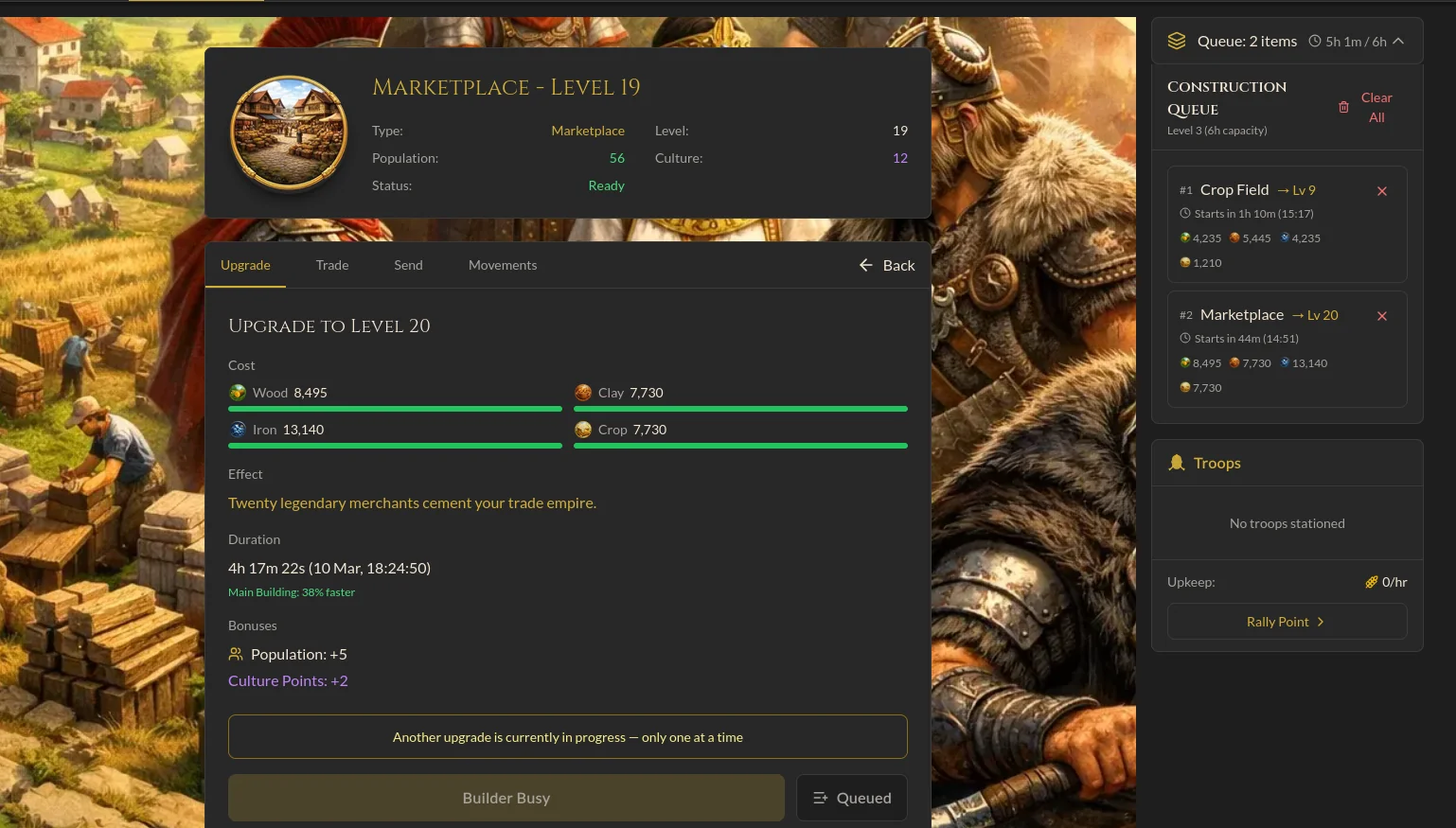
Task: Click the Wood cost progress bar
Action: (395, 409)
